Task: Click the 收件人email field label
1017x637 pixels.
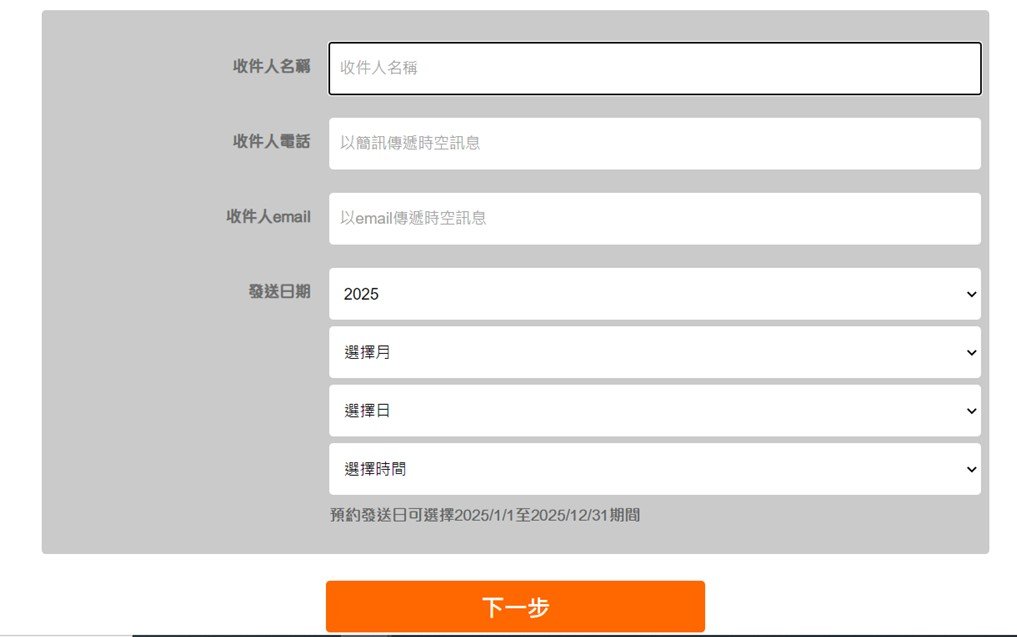Action: (x=268, y=217)
